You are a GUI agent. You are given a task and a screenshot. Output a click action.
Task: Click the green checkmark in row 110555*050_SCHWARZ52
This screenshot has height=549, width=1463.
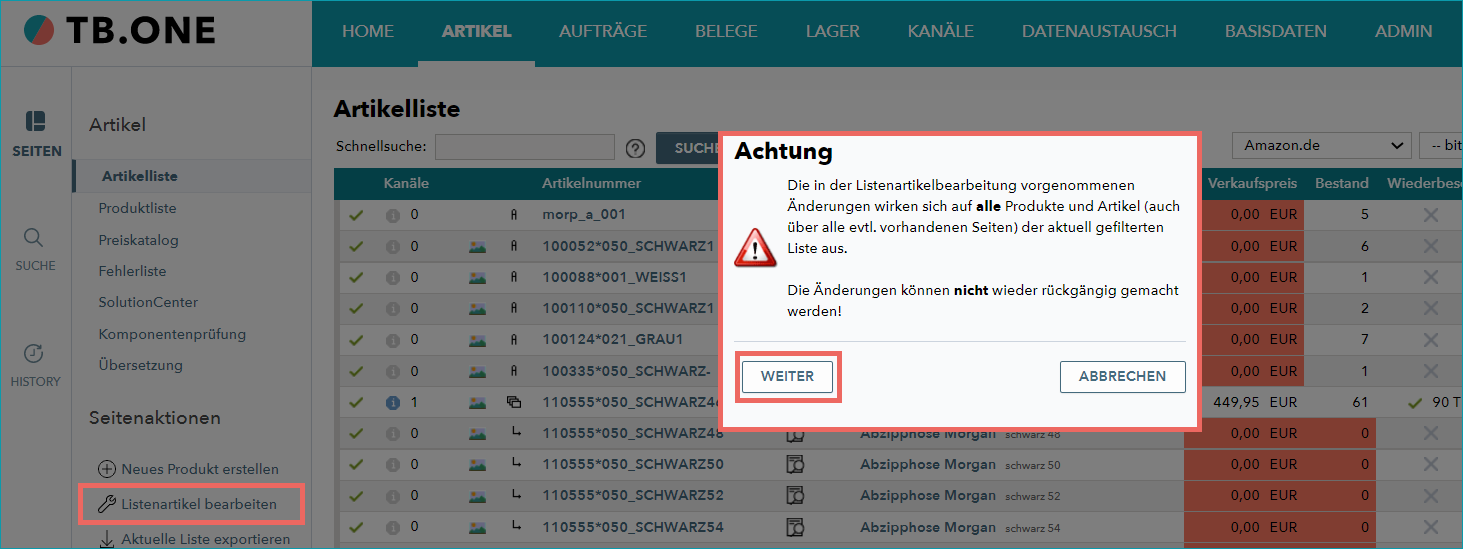click(355, 496)
